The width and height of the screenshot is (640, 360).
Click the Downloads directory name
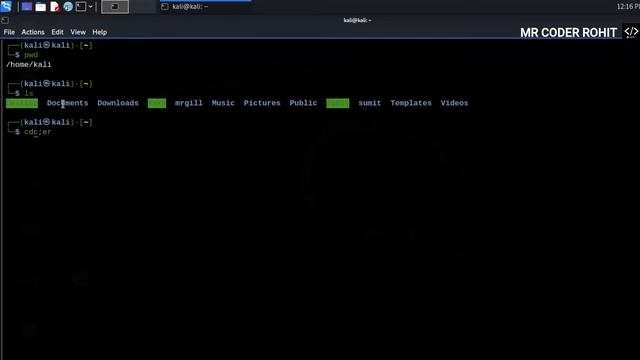(118, 103)
